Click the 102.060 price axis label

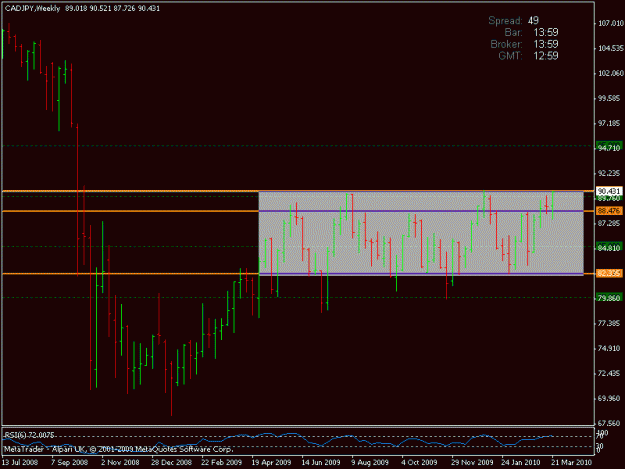click(x=610, y=73)
